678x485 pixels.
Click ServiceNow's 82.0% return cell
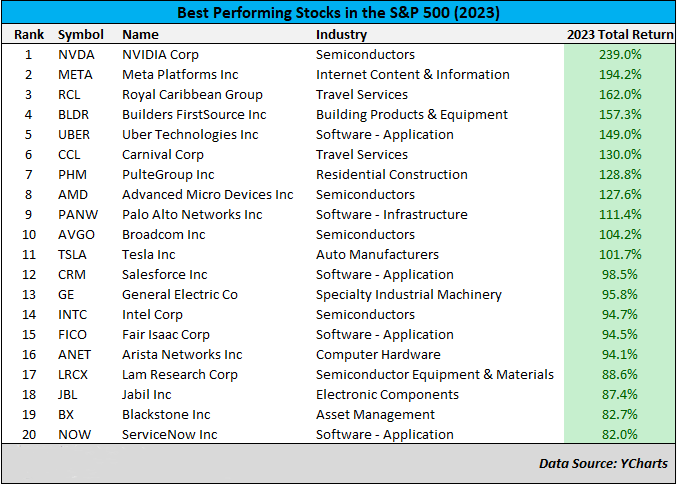click(x=620, y=435)
